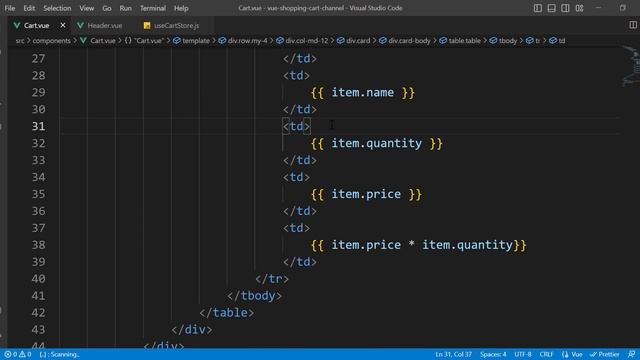Click the symbol icon beside tbody breadcrumb
Image resolution: width=640 pixels, height=360 pixels.
(493, 40)
